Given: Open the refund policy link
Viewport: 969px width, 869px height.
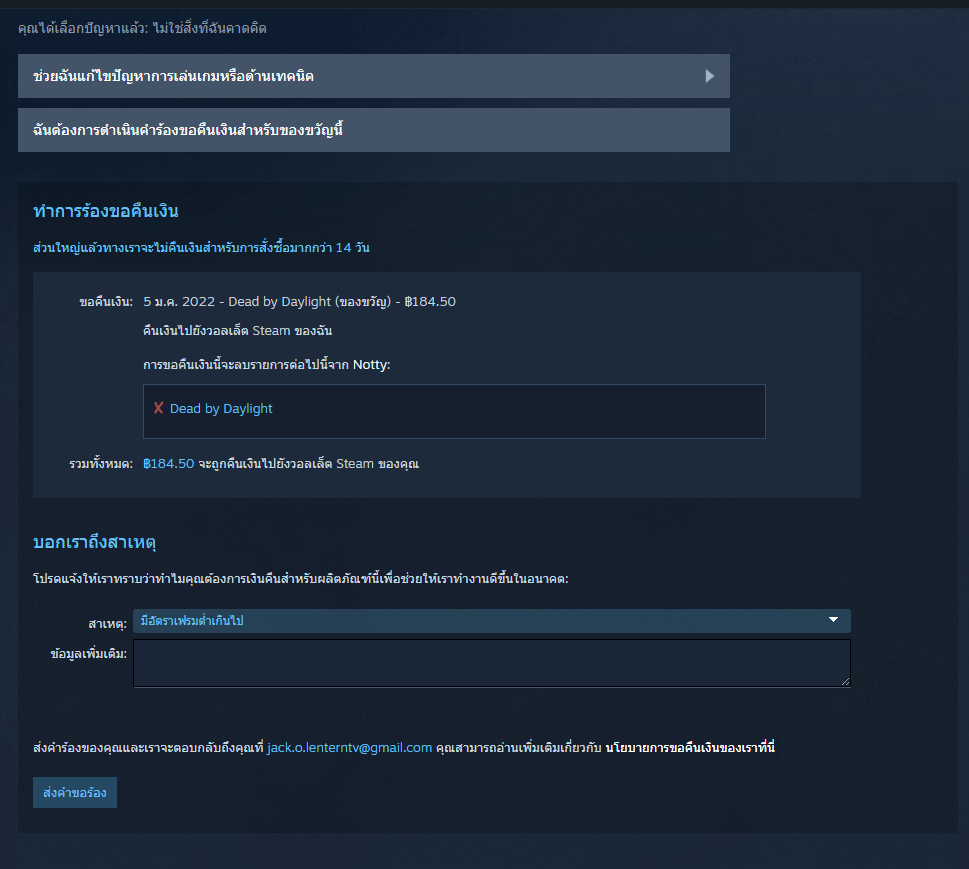Looking at the screenshot, I should pos(690,747).
